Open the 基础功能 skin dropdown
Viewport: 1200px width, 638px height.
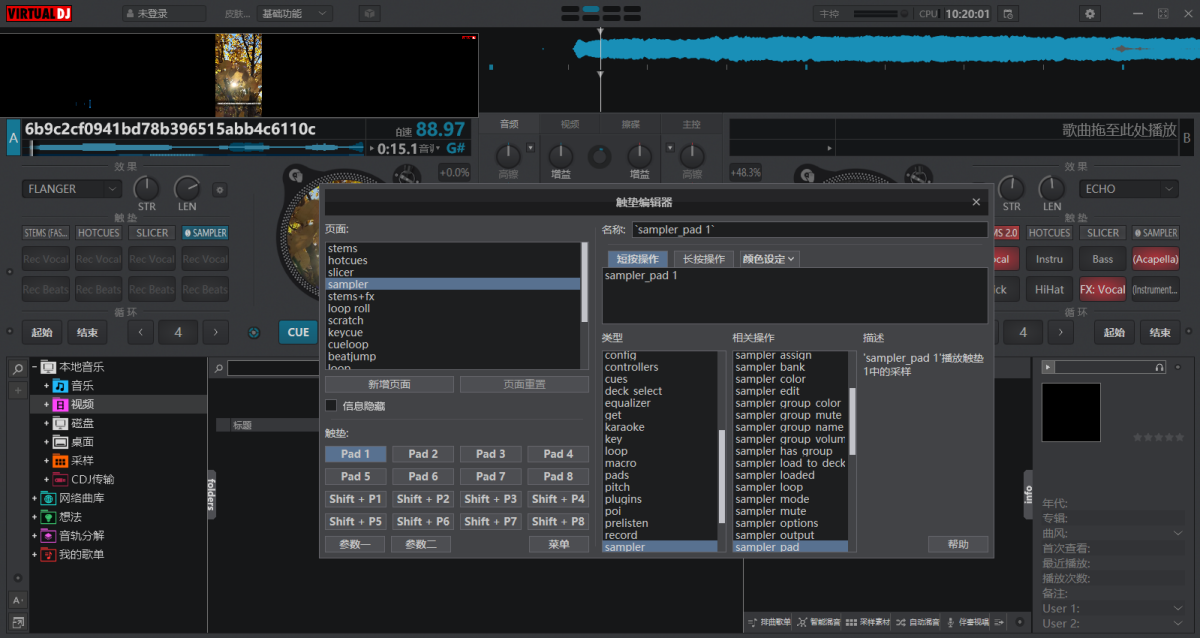coord(294,12)
